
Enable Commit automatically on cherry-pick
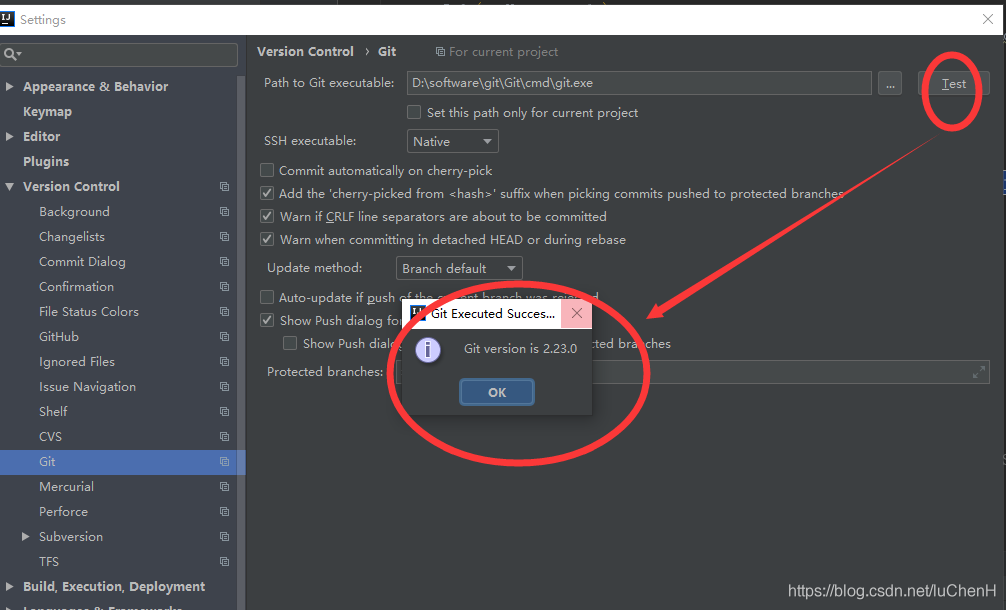(267, 170)
